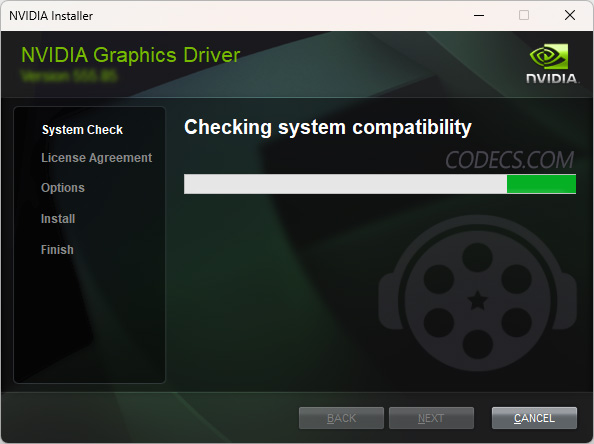Click the film reel watermark icon
Viewport: 594px width, 444px height.
477,294
